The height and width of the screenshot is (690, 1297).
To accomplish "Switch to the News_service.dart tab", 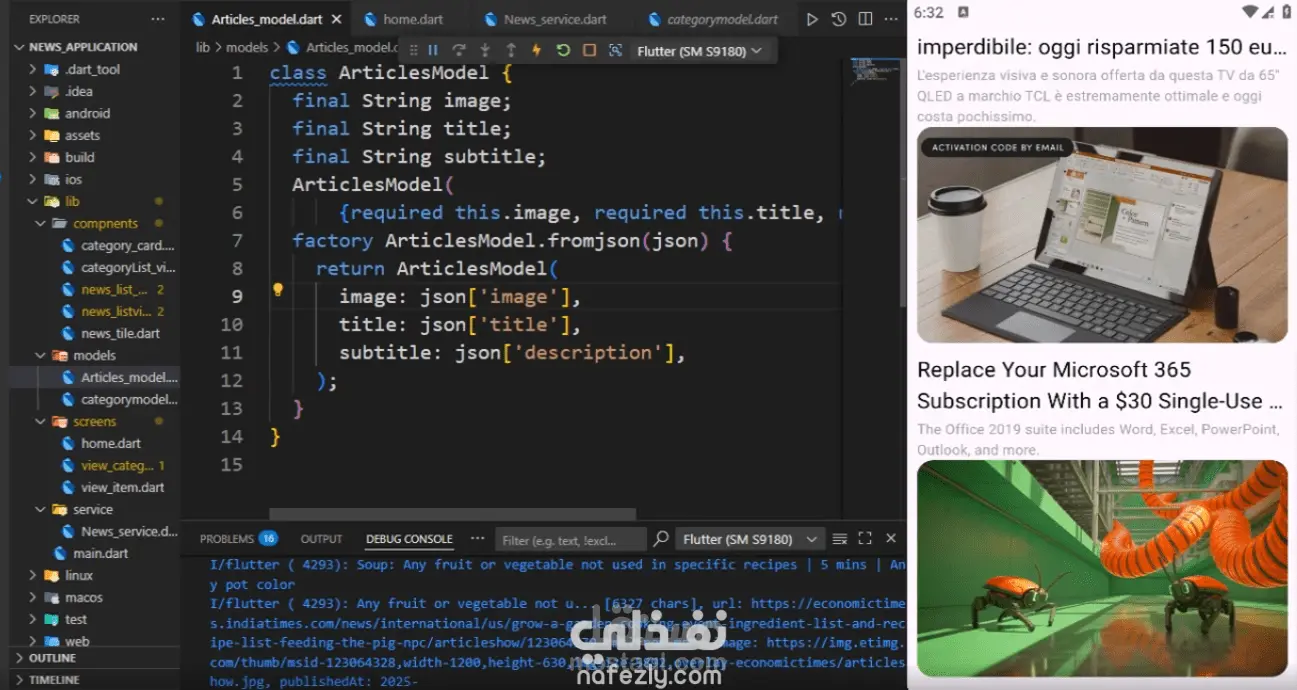I will (554, 19).
